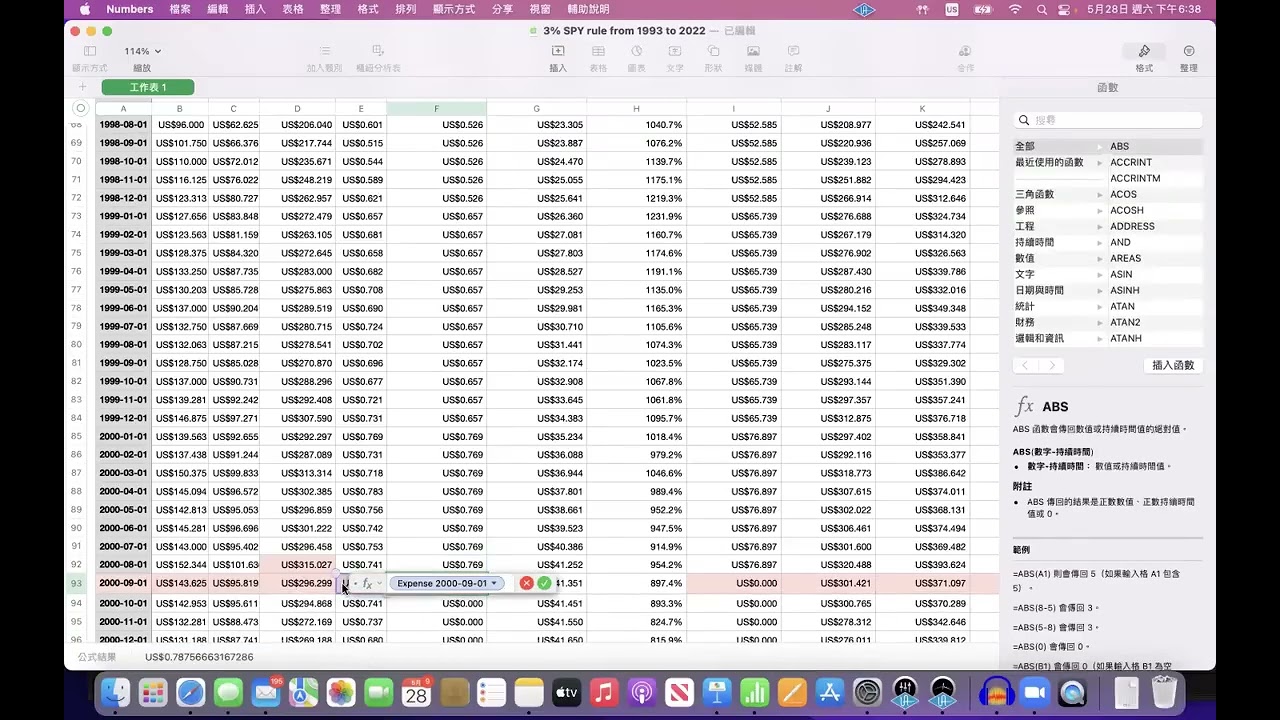Image resolution: width=1280 pixels, height=720 pixels.
Task: Select the 工作表 1 sheet tab
Action: tap(148, 88)
